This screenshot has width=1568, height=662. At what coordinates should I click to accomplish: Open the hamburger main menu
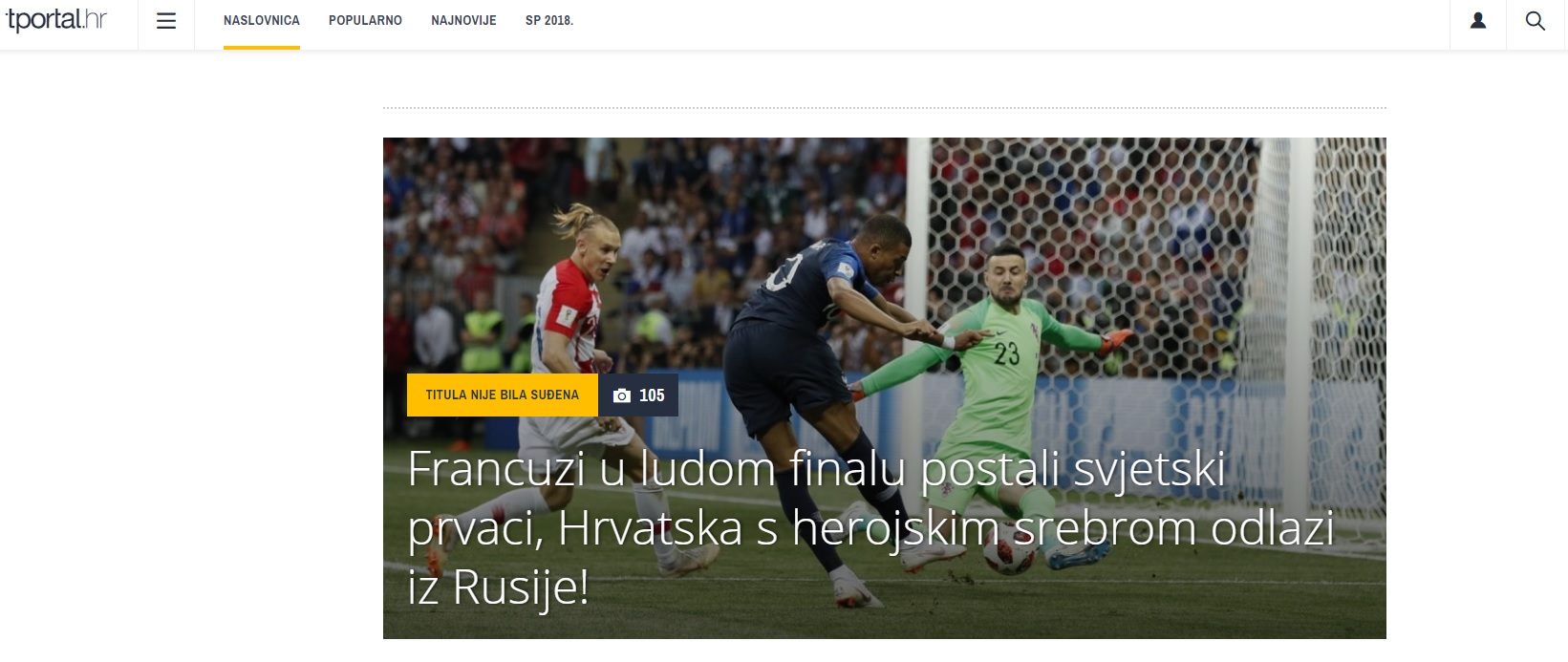tap(166, 21)
